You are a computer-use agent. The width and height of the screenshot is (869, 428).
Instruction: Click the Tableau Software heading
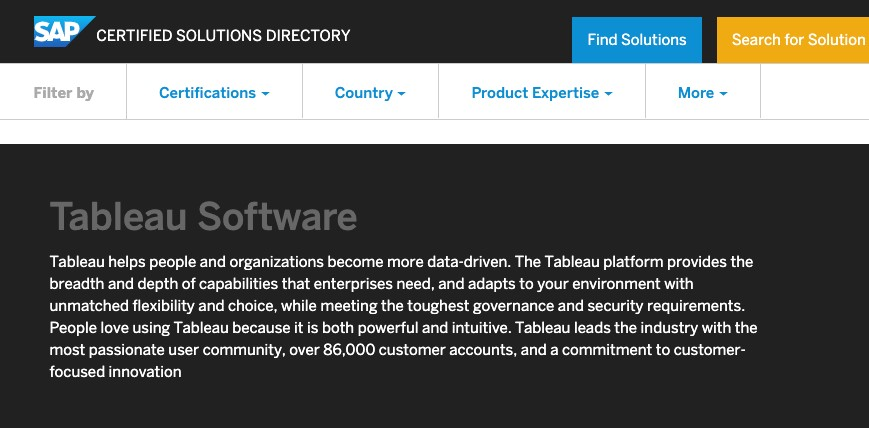click(203, 216)
